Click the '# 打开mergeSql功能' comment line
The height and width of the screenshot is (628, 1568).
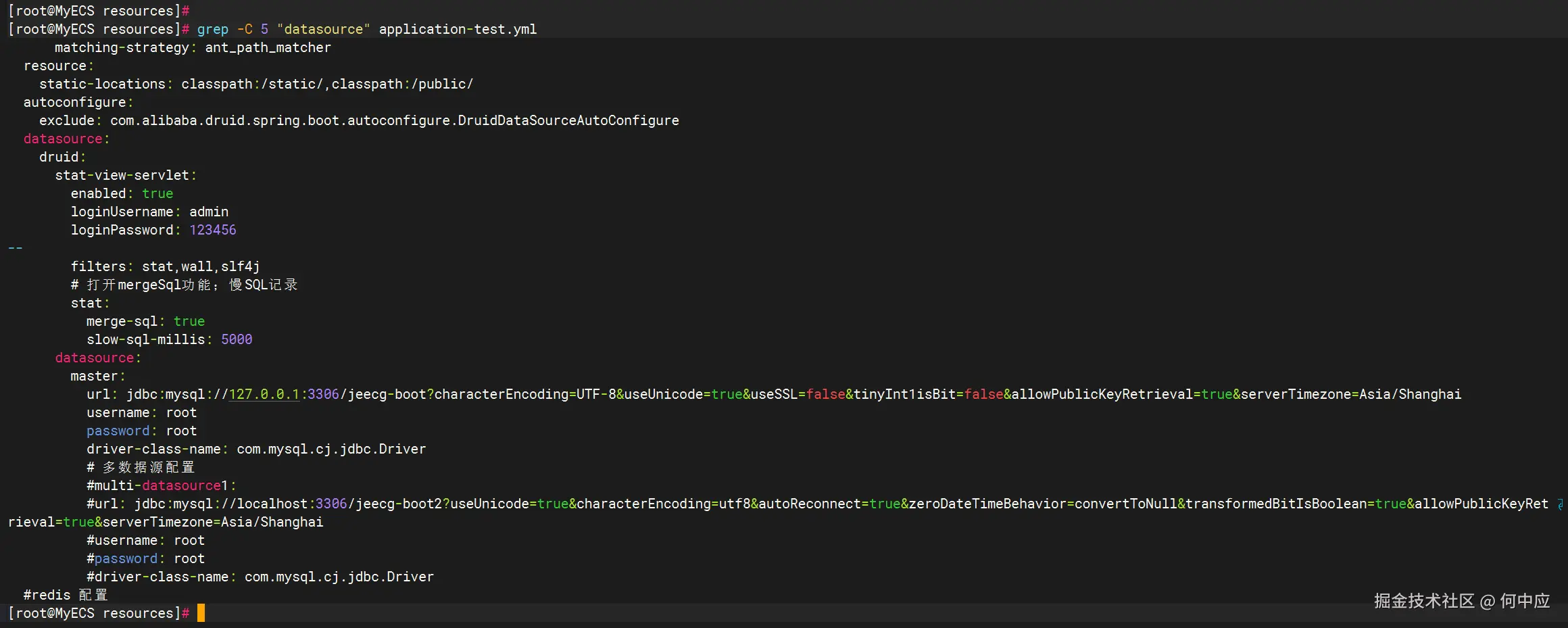(x=184, y=285)
